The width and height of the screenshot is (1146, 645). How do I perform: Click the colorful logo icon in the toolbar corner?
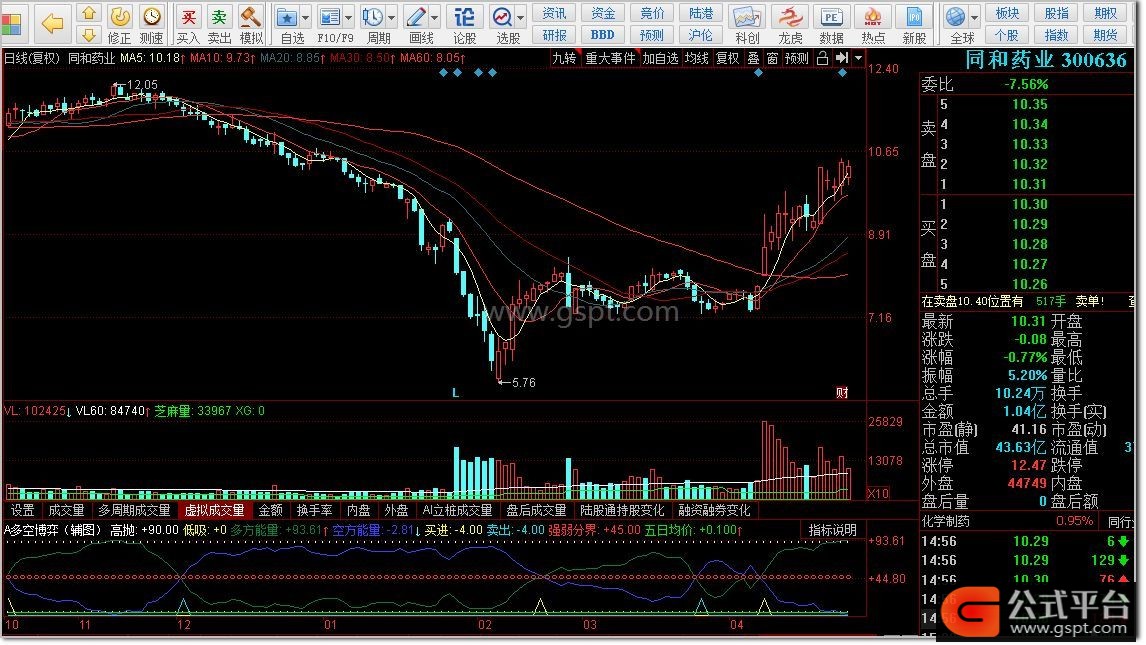point(12,23)
